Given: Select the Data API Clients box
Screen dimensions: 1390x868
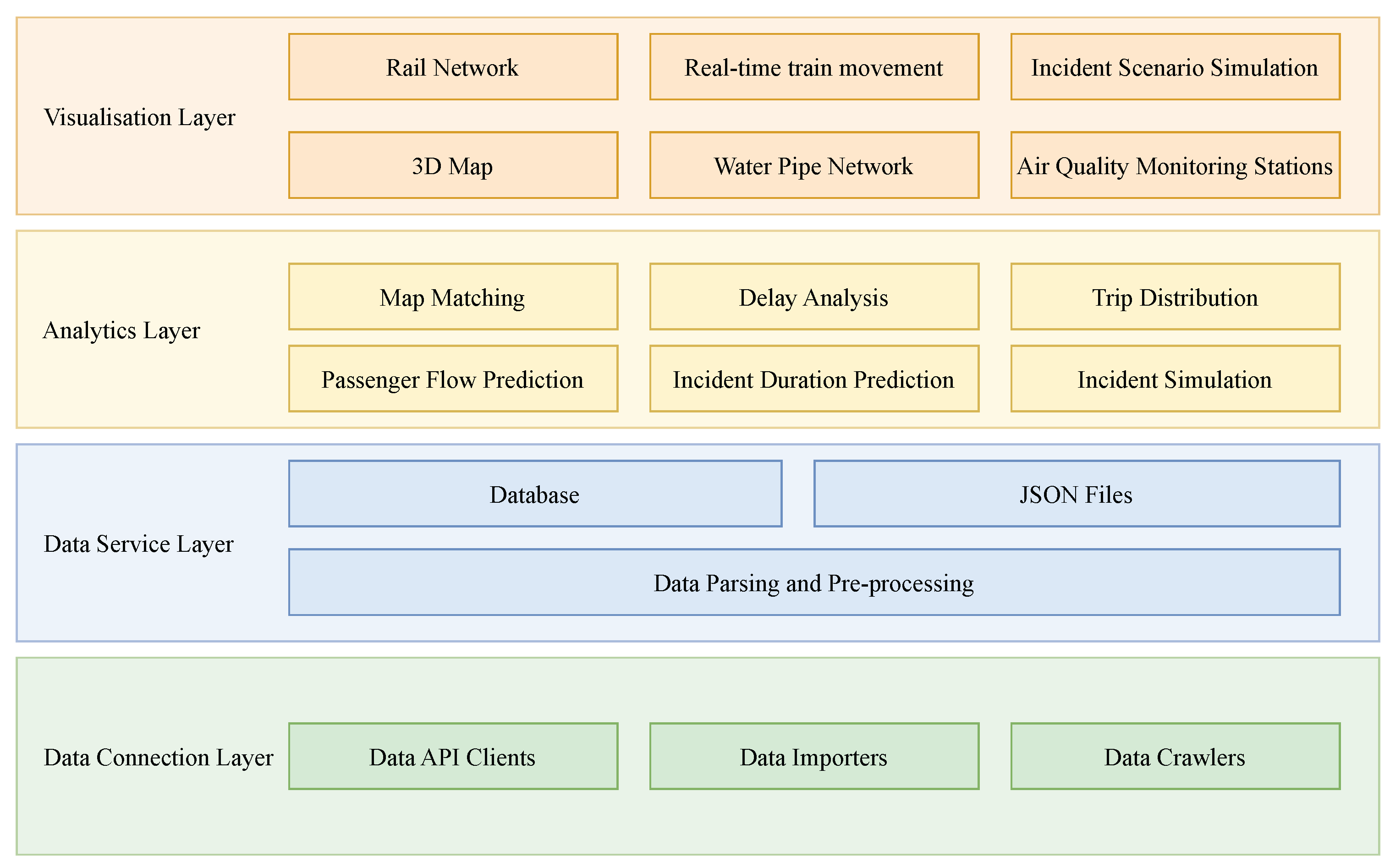Looking at the screenshot, I should (x=453, y=757).
